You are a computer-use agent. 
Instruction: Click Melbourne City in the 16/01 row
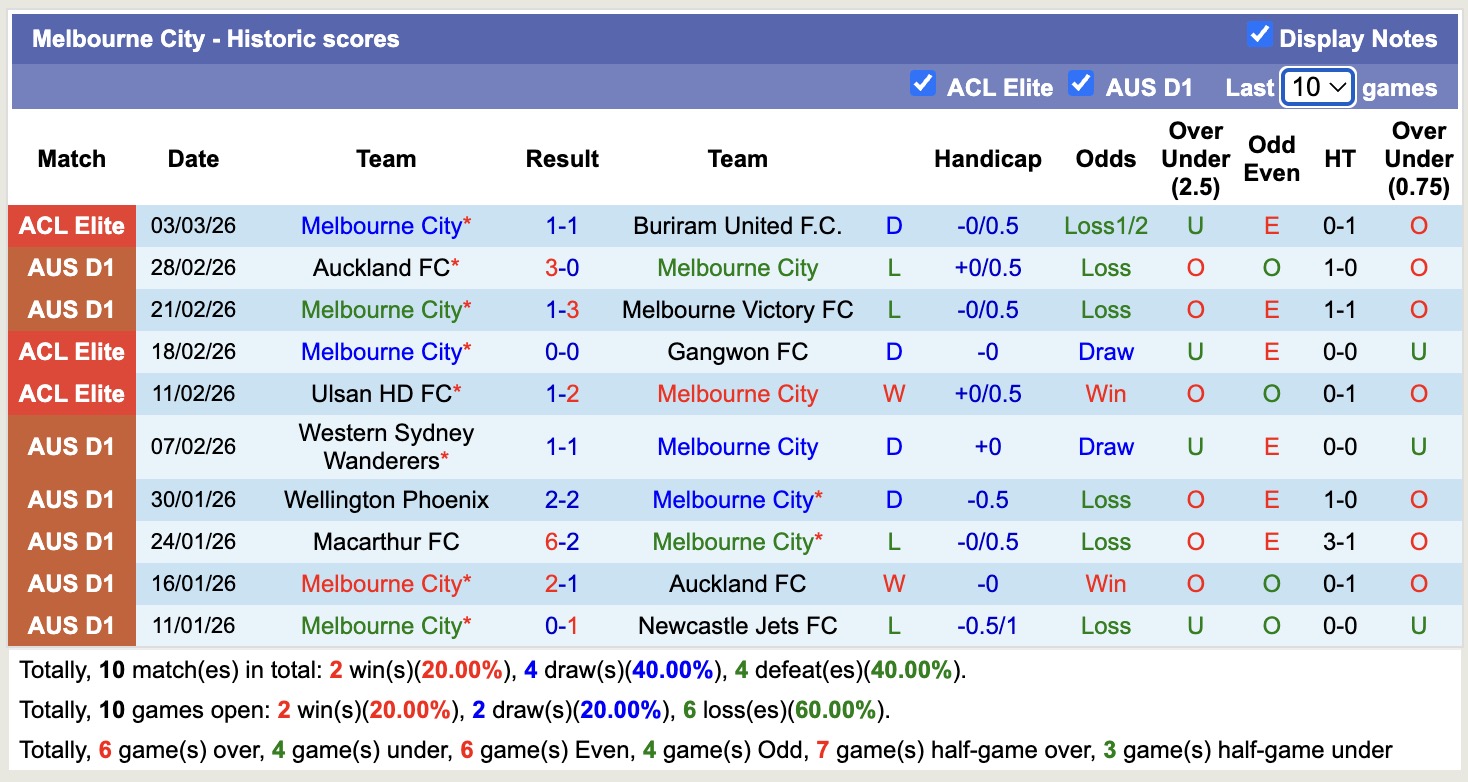386,583
